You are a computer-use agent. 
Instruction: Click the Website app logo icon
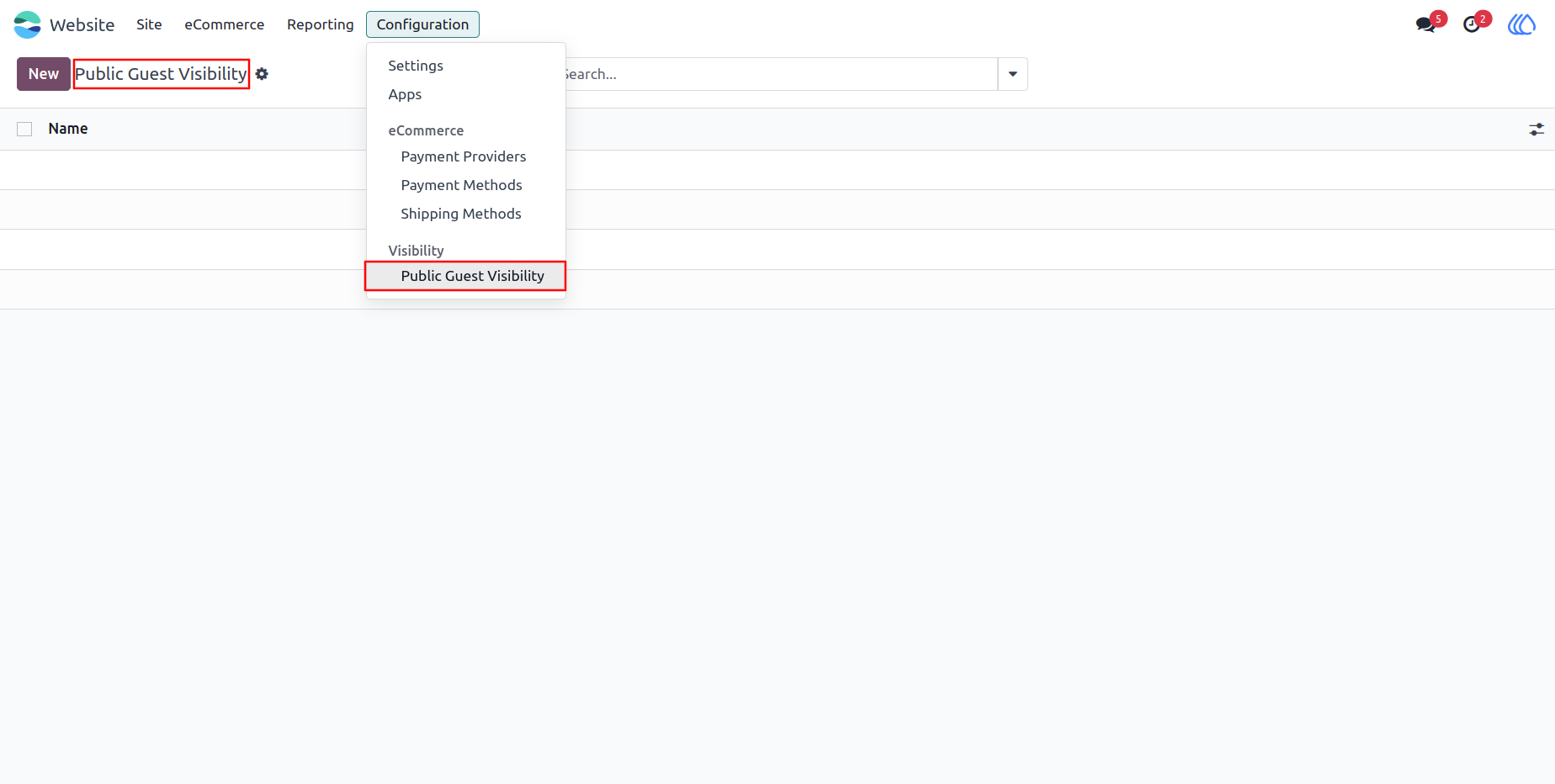click(x=27, y=24)
